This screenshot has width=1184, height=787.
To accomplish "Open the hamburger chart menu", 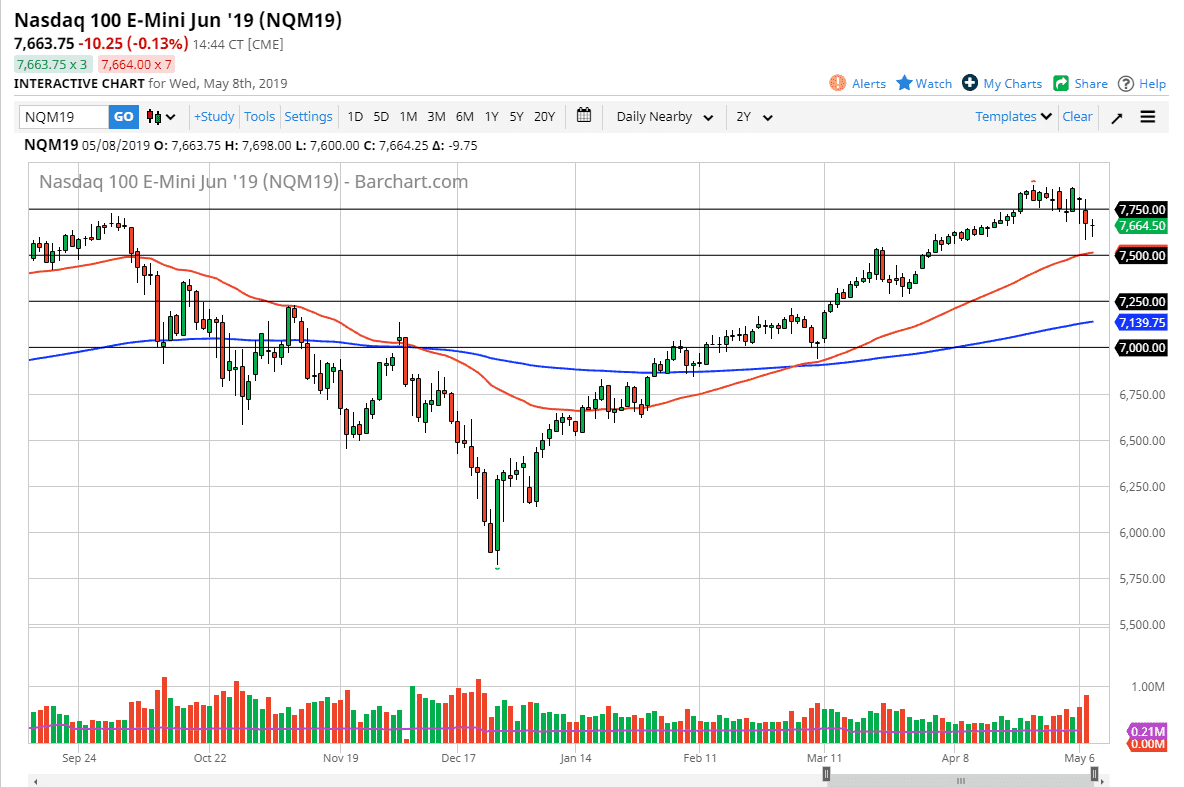I will click(1147, 117).
